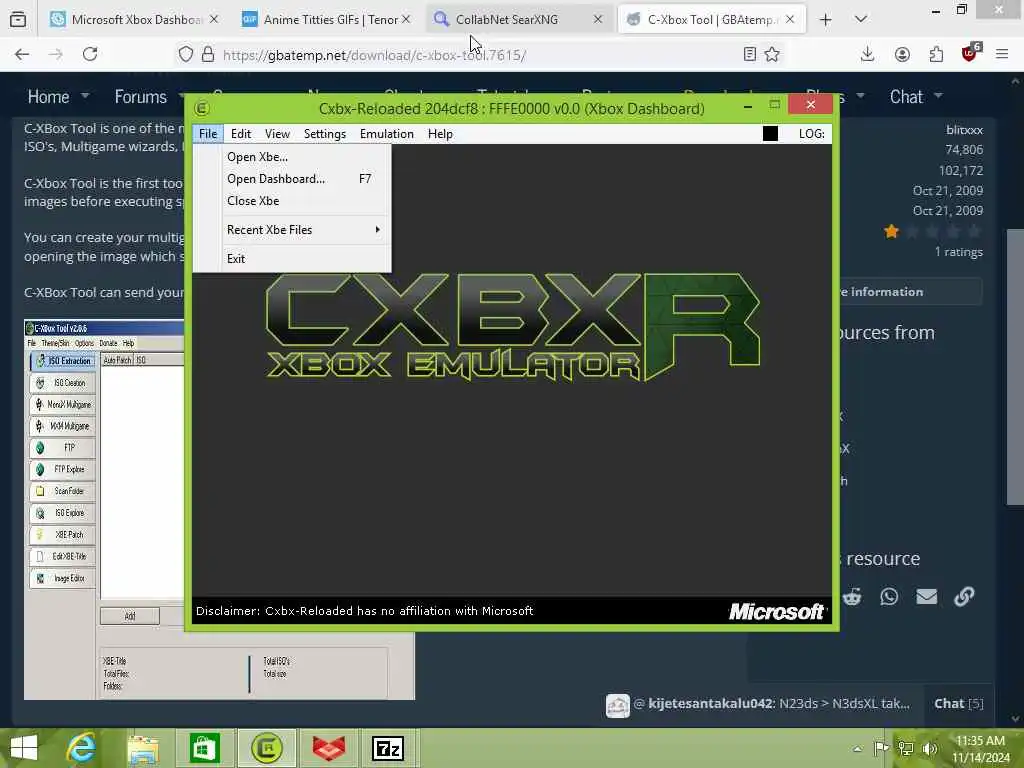Open the Emulation menu in Cxbx-Reloaded
Screen dimensions: 1024x768
387,134
